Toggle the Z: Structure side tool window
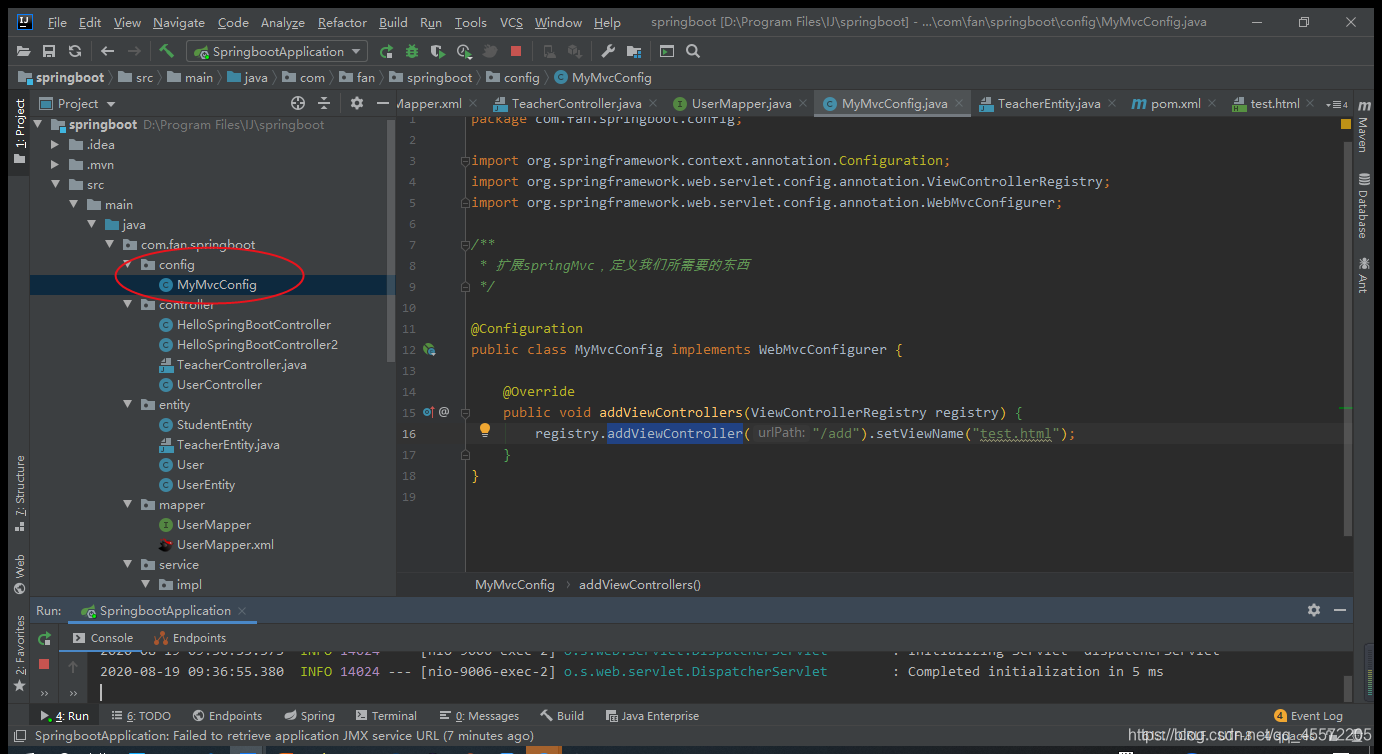Screen dimensions: 1382x754 coord(19,493)
